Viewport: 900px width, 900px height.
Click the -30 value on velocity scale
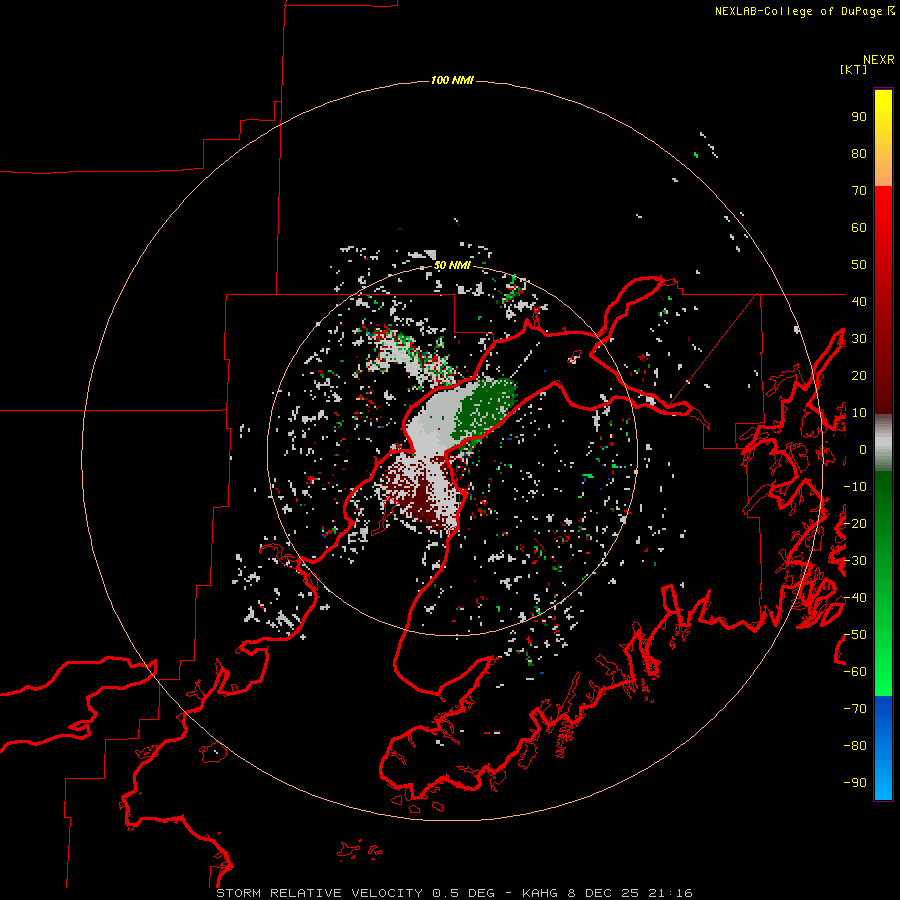[855, 561]
